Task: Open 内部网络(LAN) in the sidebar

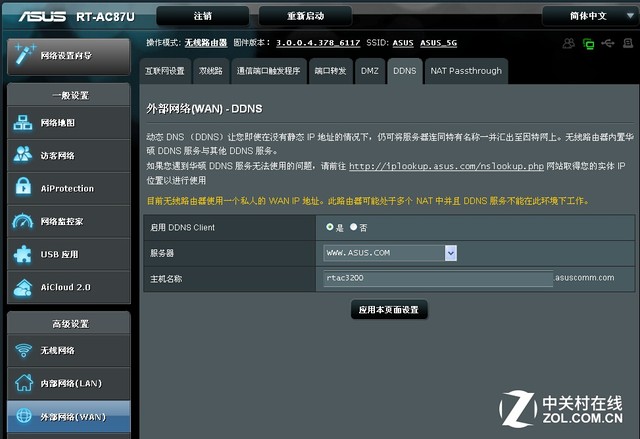Action: [69, 384]
